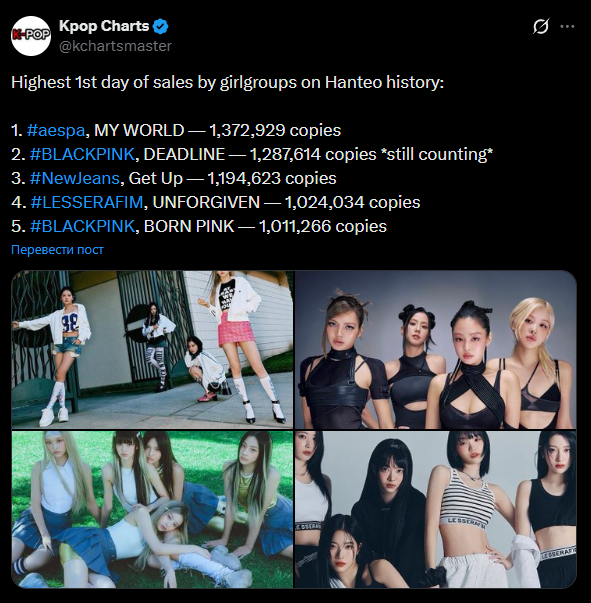Open the #LESSERAFIM hashtag
The height and width of the screenshot is (603, 591).
click(87, 202)
